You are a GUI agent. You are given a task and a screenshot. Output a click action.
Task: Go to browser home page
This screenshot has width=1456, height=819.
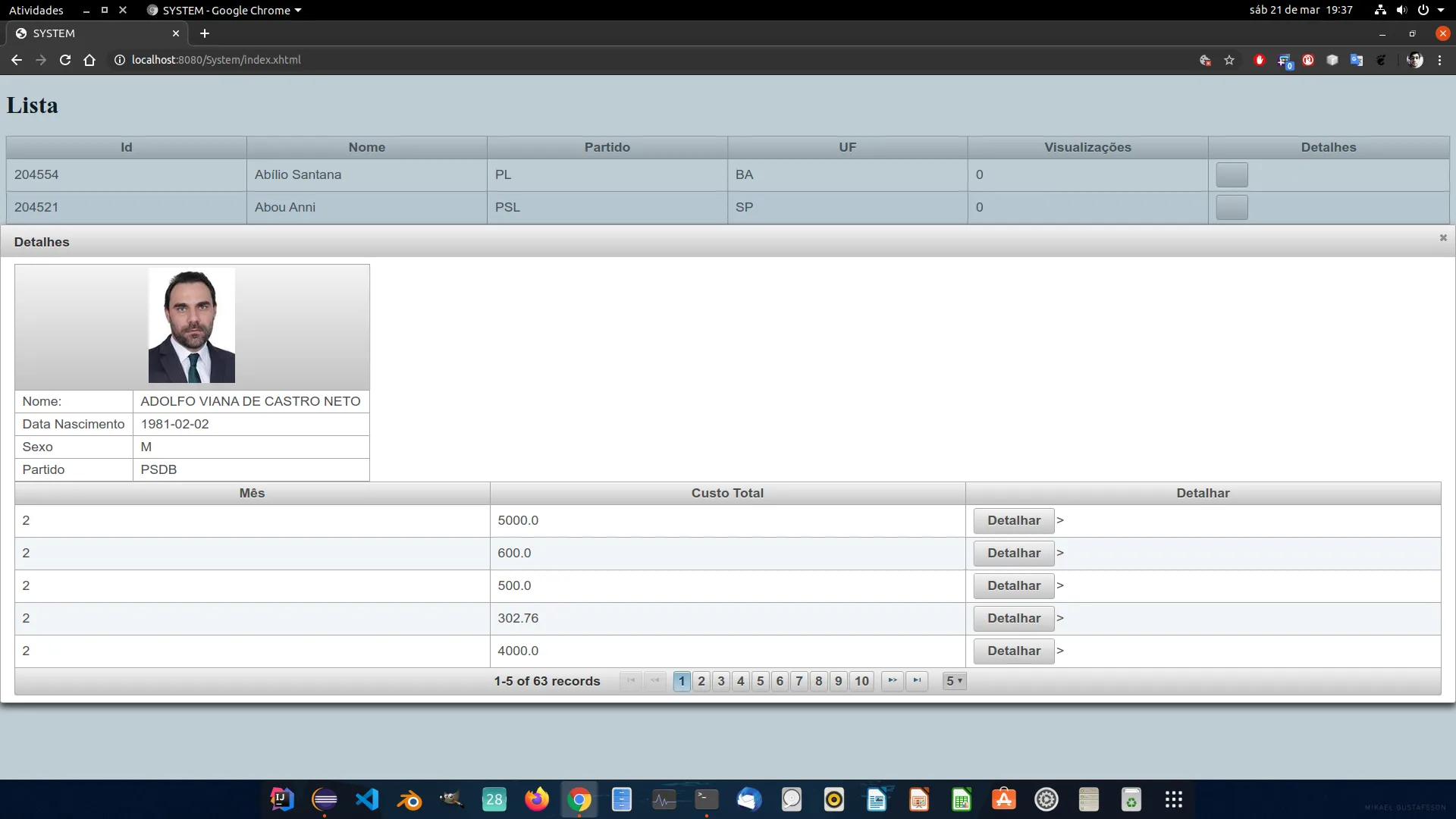click(89, 60)
